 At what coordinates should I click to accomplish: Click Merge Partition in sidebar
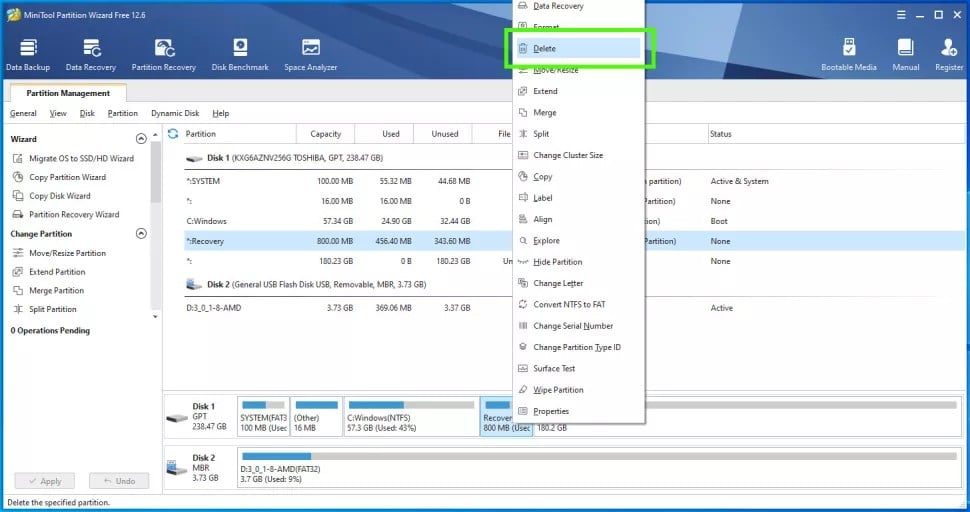[x=56, y=291]
